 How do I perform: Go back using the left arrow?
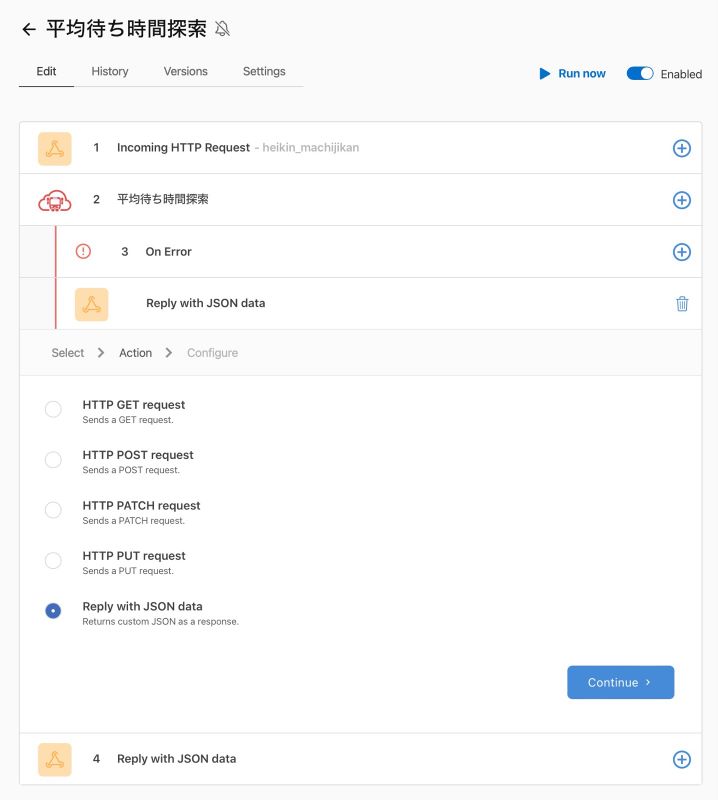pyautogui.click(x=29, y=30)
